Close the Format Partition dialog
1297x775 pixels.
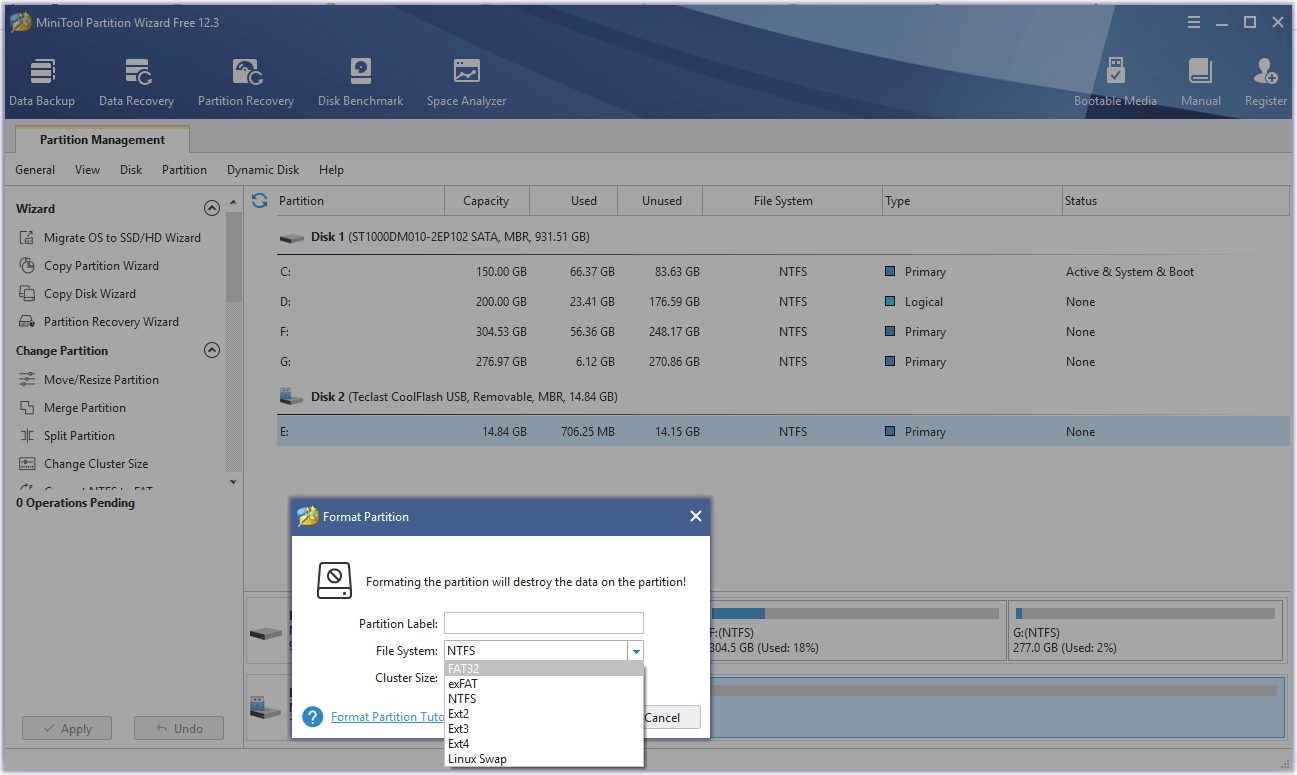point(696,517)
